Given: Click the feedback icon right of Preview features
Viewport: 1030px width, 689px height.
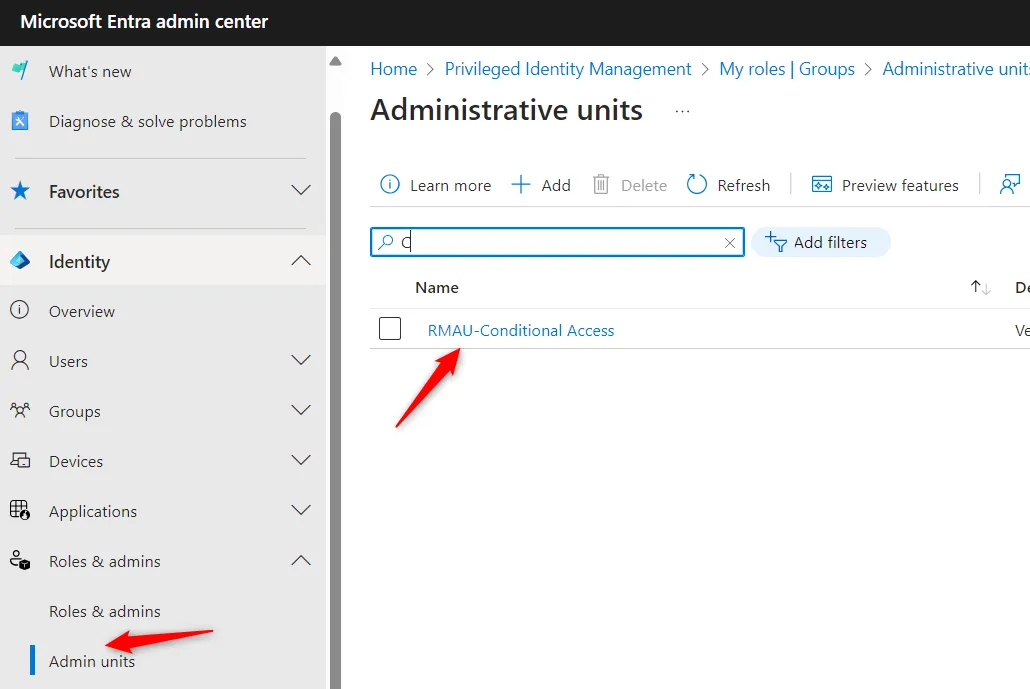Looking at the screenshot, I should [1010, 185].
